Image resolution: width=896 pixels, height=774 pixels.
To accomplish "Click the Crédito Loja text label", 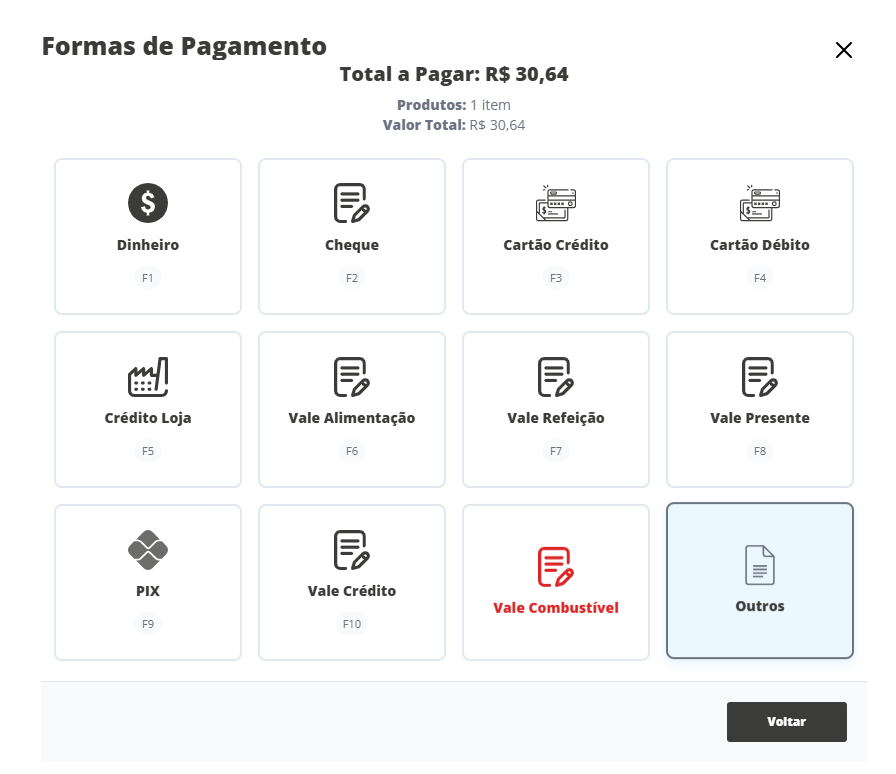I will click(x=148, y=418).
